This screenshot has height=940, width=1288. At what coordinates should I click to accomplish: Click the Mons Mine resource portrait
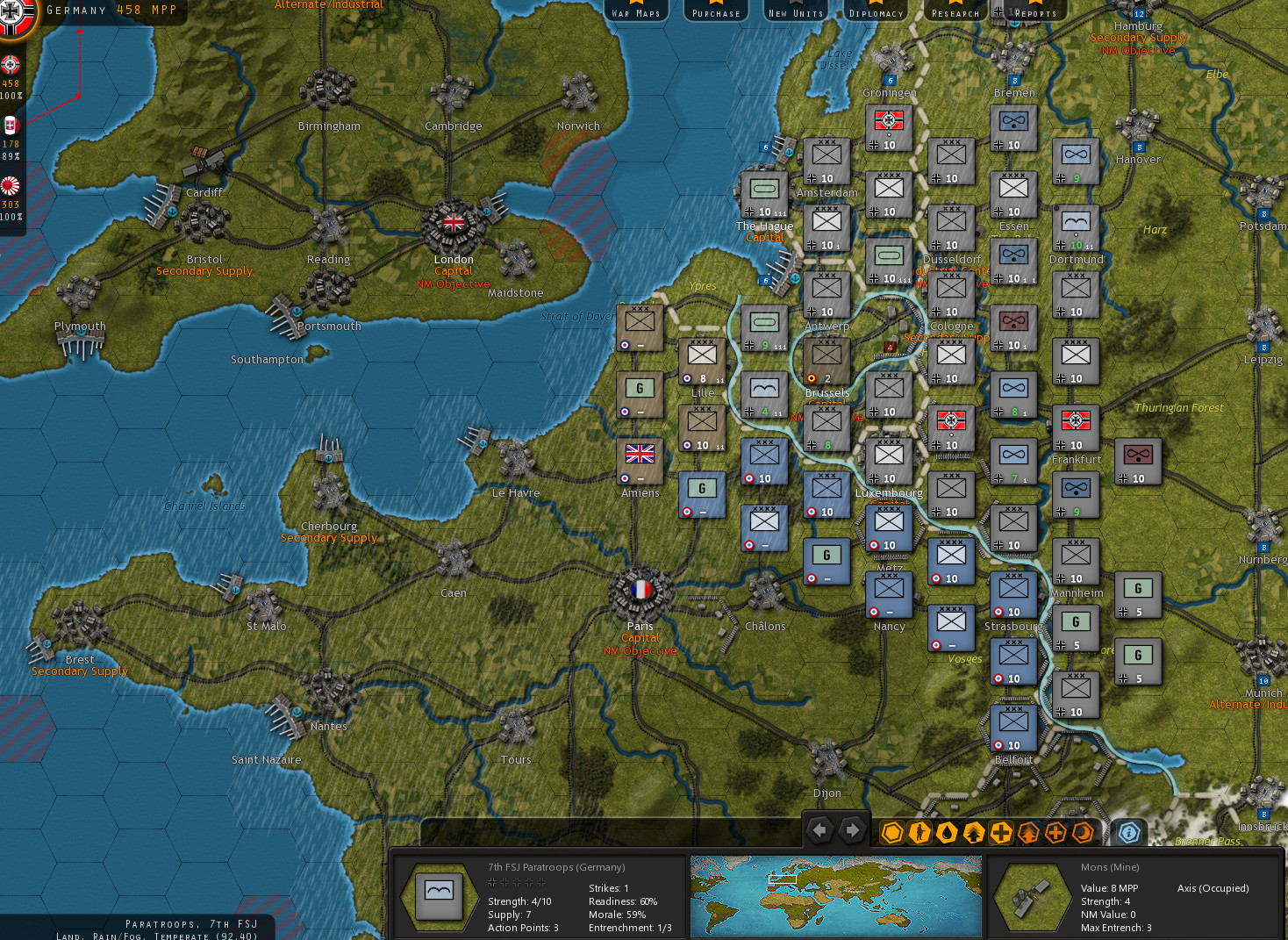click(1032, 897)
